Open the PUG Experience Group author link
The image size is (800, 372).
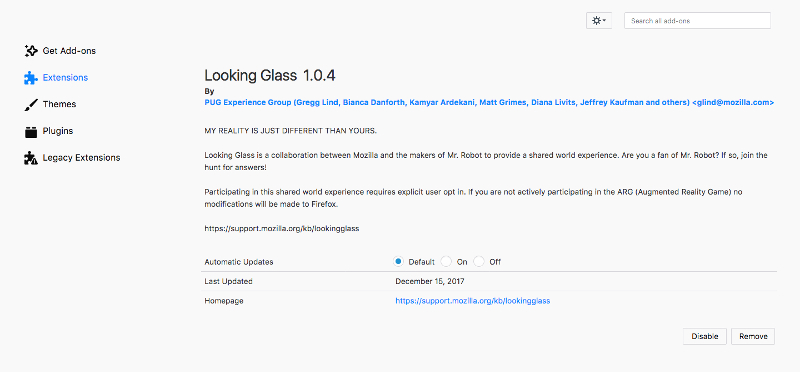pos(489,103)
